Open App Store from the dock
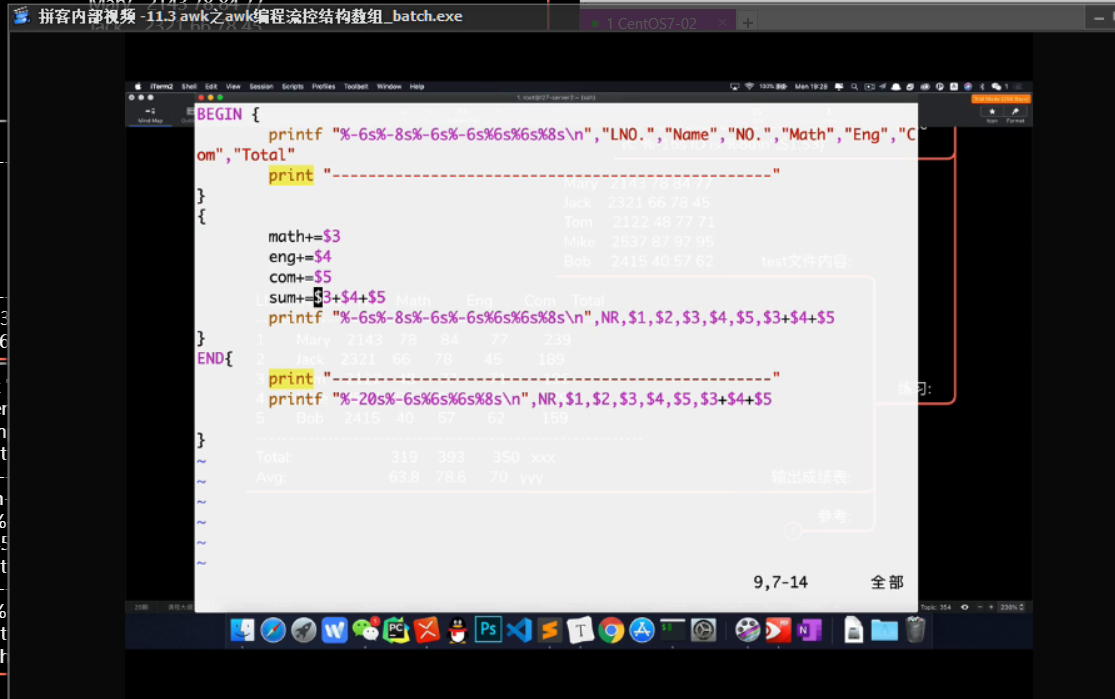This screenshot has width=1115, height=699. [x=641, y=630]
